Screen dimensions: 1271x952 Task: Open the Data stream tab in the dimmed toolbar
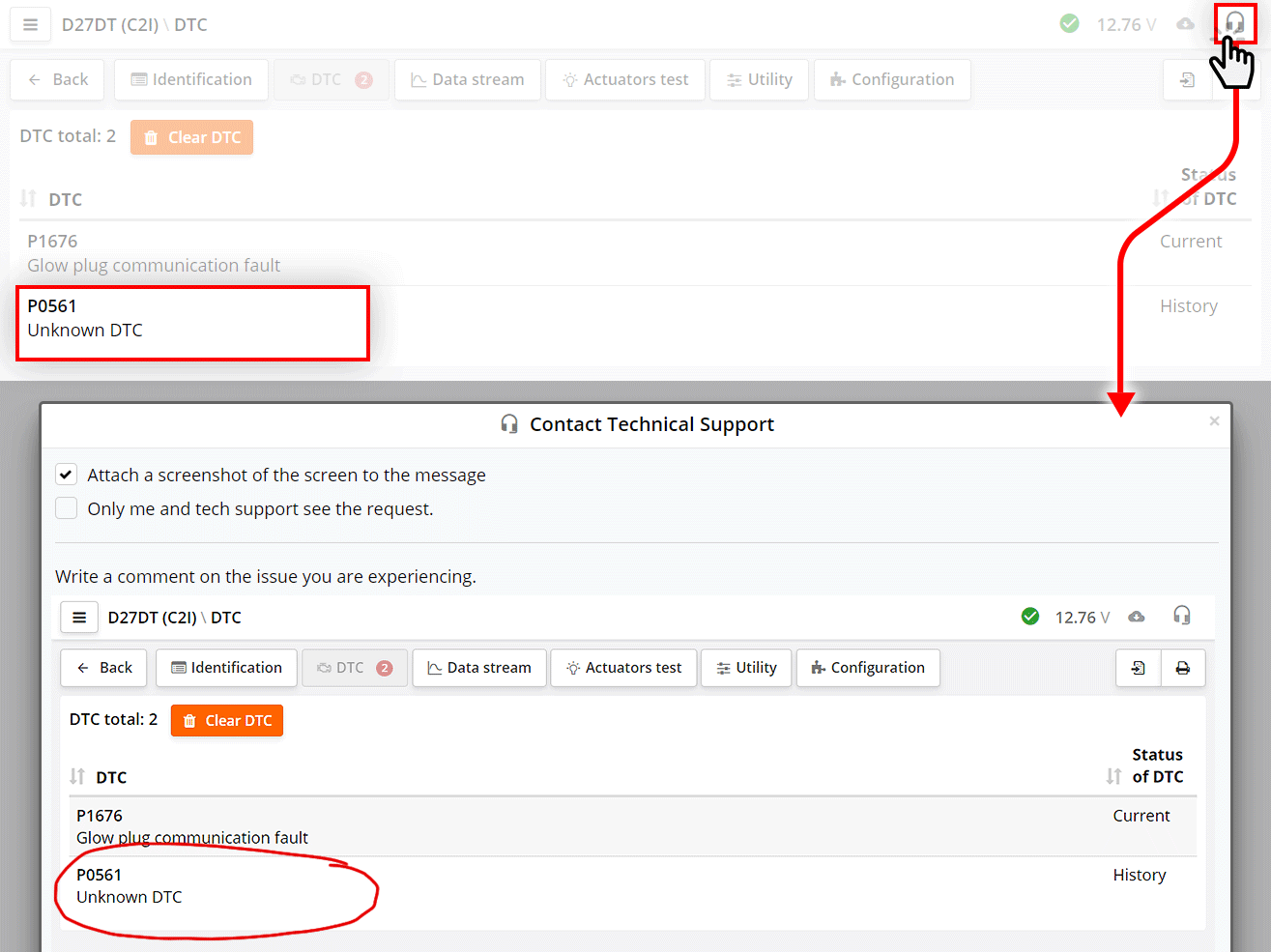(x=468, y=80)
